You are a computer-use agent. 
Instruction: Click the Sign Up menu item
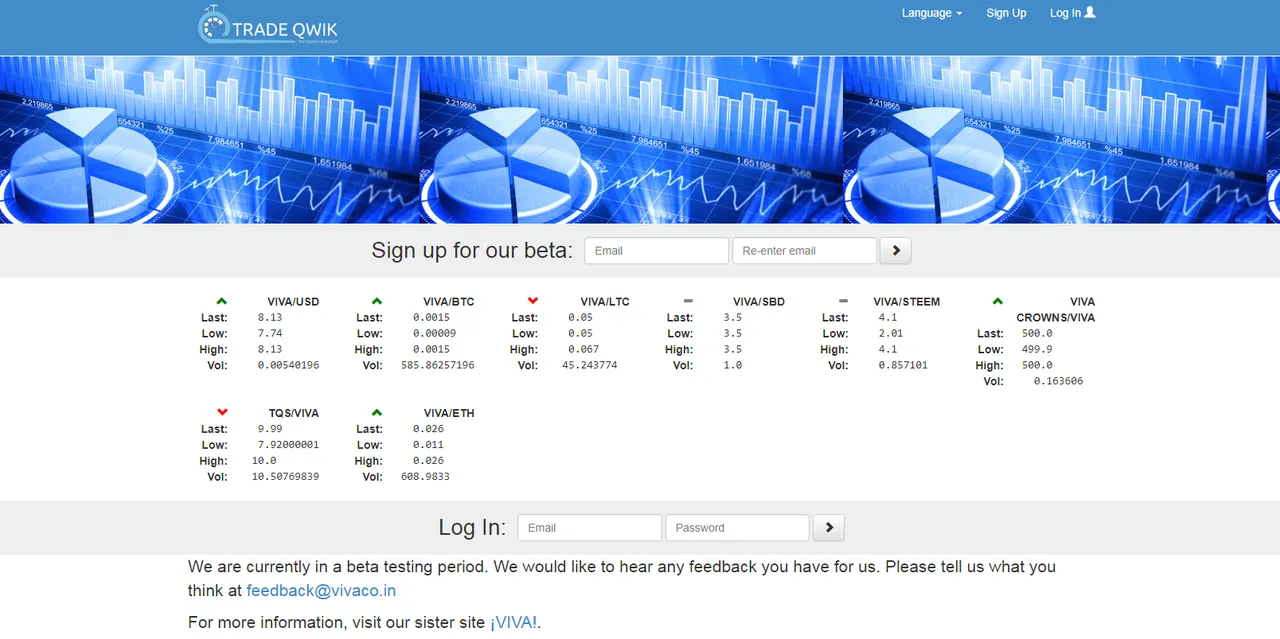click(1005, 13)
